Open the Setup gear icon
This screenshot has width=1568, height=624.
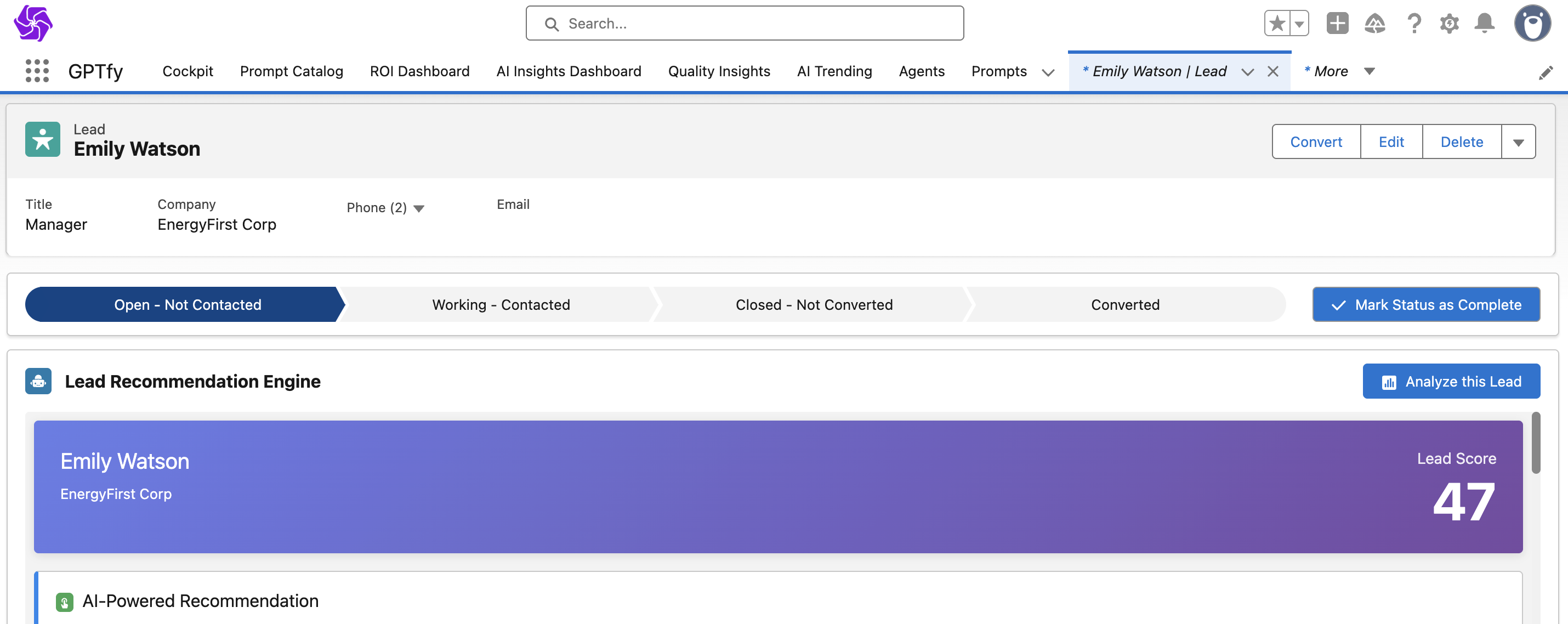point(1450,24)
